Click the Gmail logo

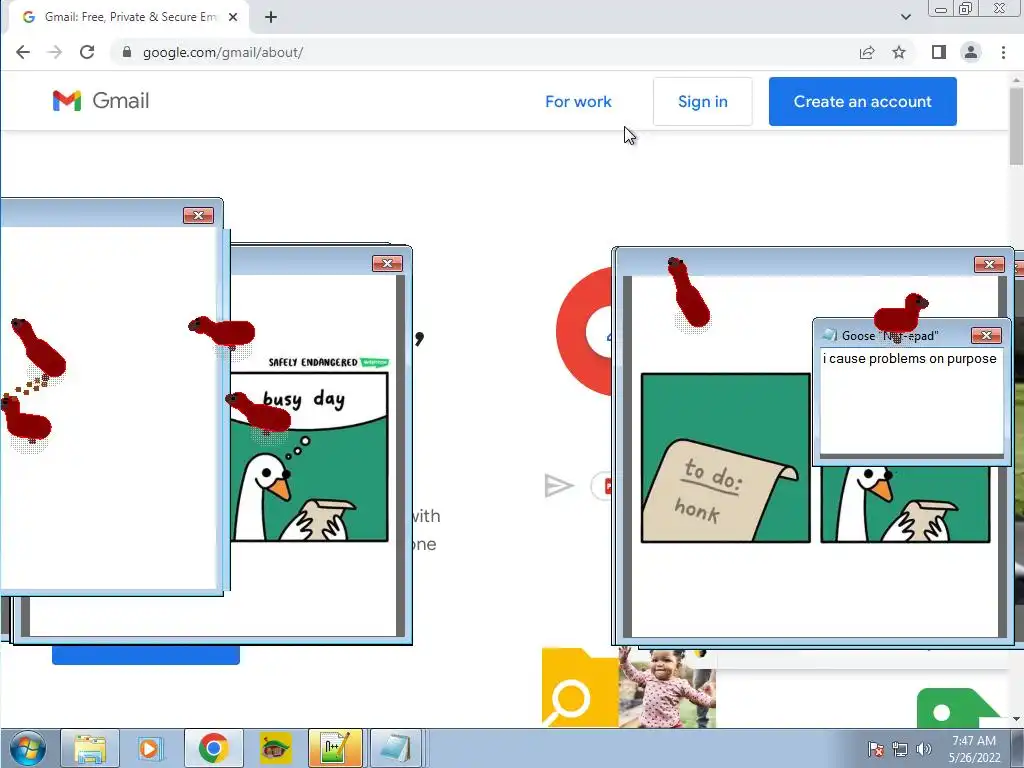101,101
